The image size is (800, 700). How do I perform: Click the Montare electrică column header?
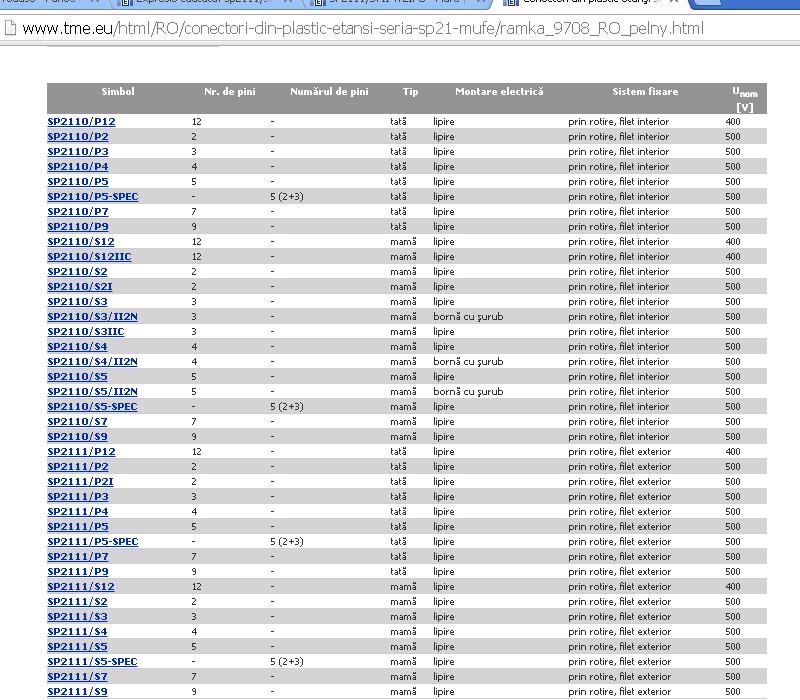(x=499, y=92)
